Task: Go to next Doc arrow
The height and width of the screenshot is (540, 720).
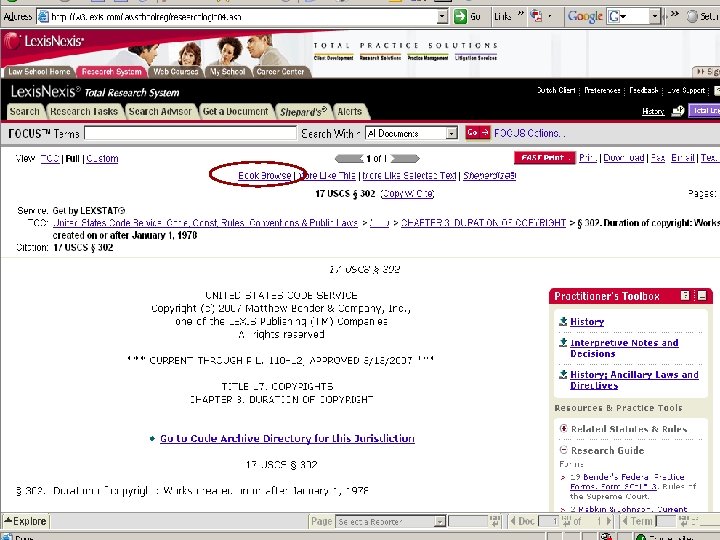Action: click(609, 521)
